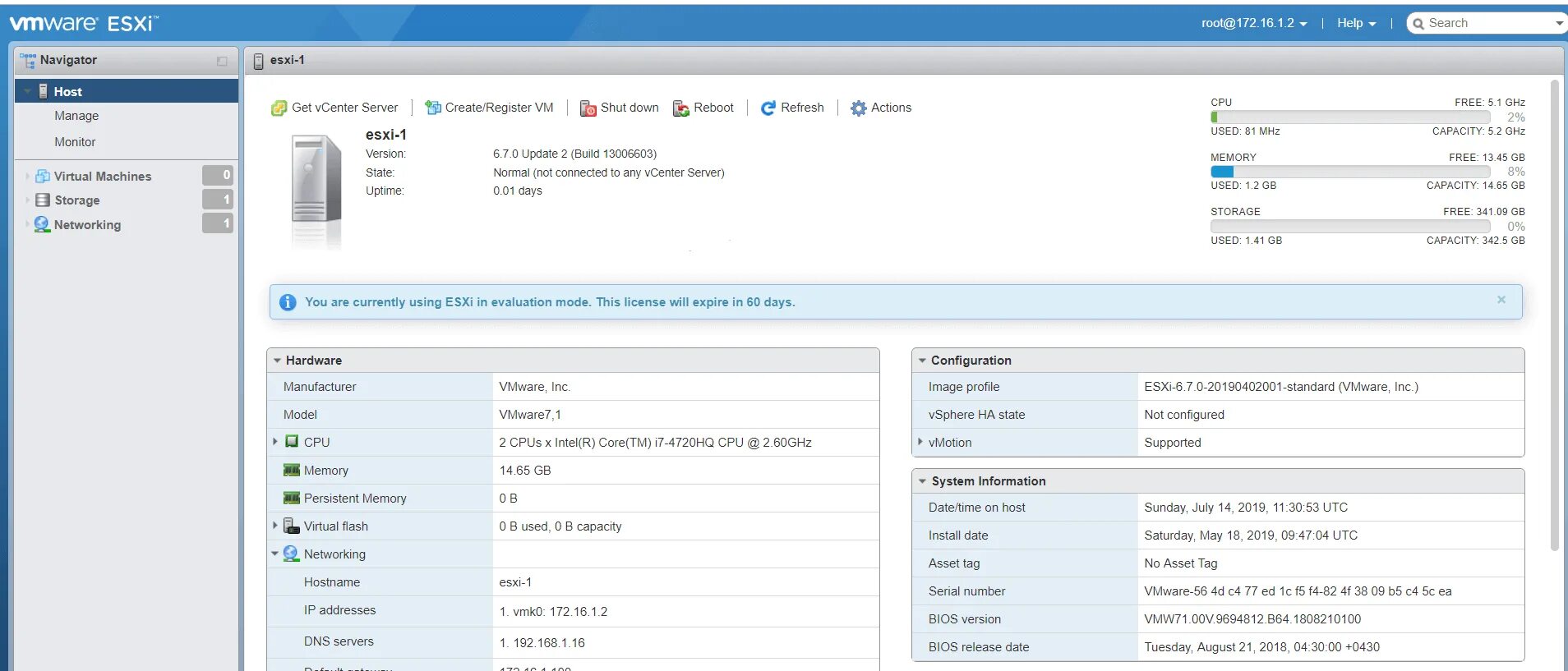Collapse the System Information section

click(922, 481)
